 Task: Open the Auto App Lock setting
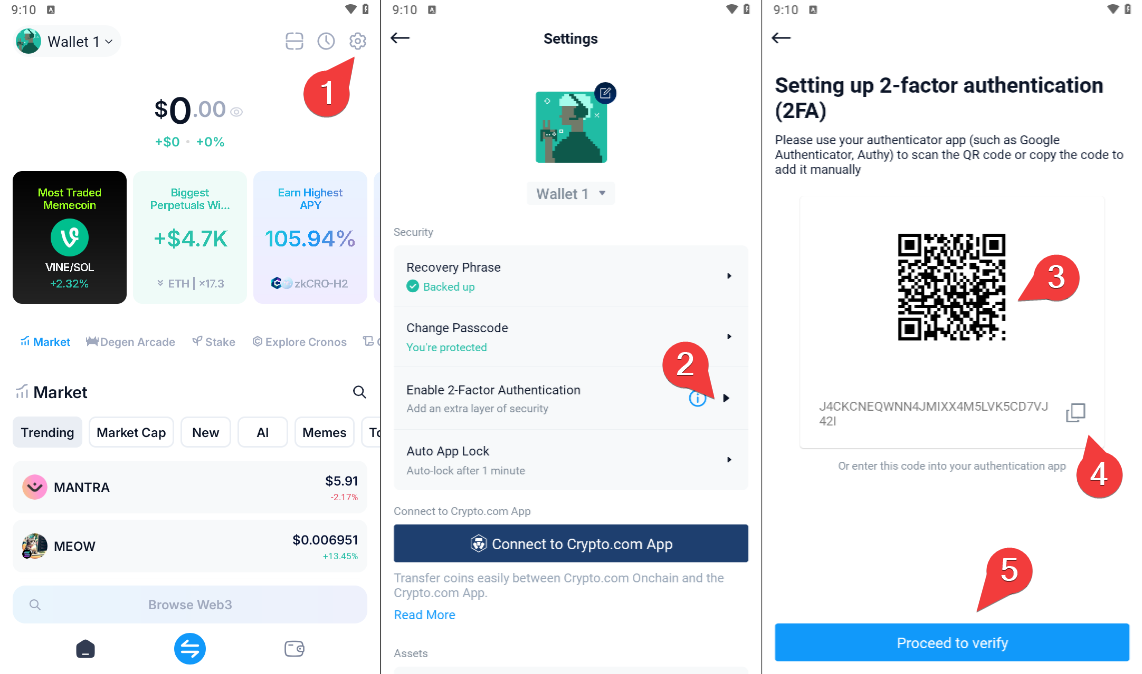coord(571,461)
